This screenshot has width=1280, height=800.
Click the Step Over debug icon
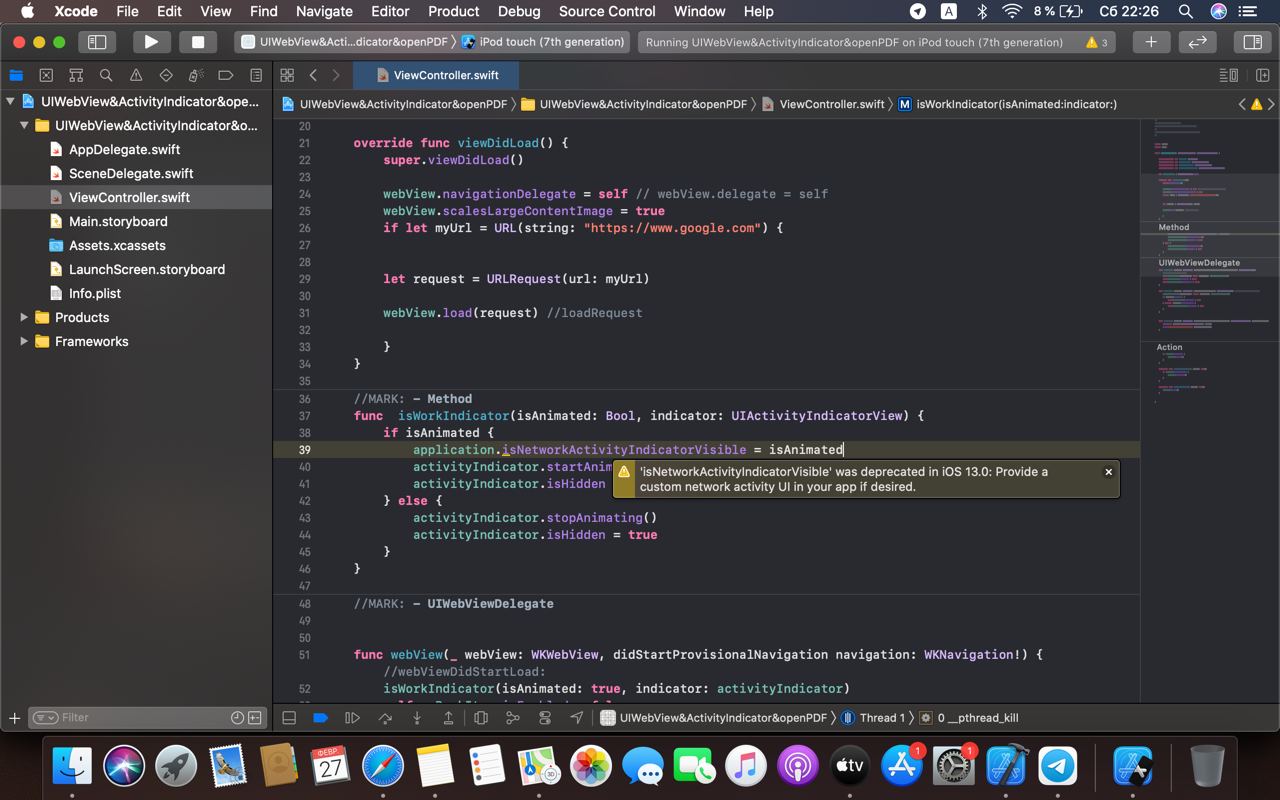385,717
